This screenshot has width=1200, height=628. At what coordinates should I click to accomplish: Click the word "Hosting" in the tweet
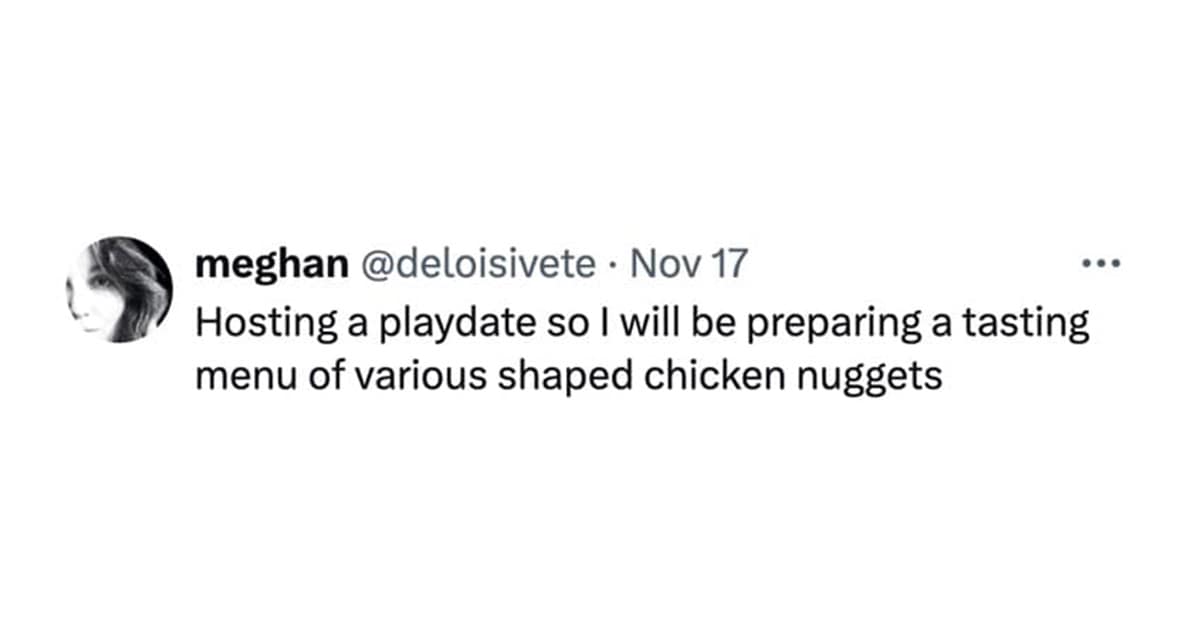[x=267, y=326]
